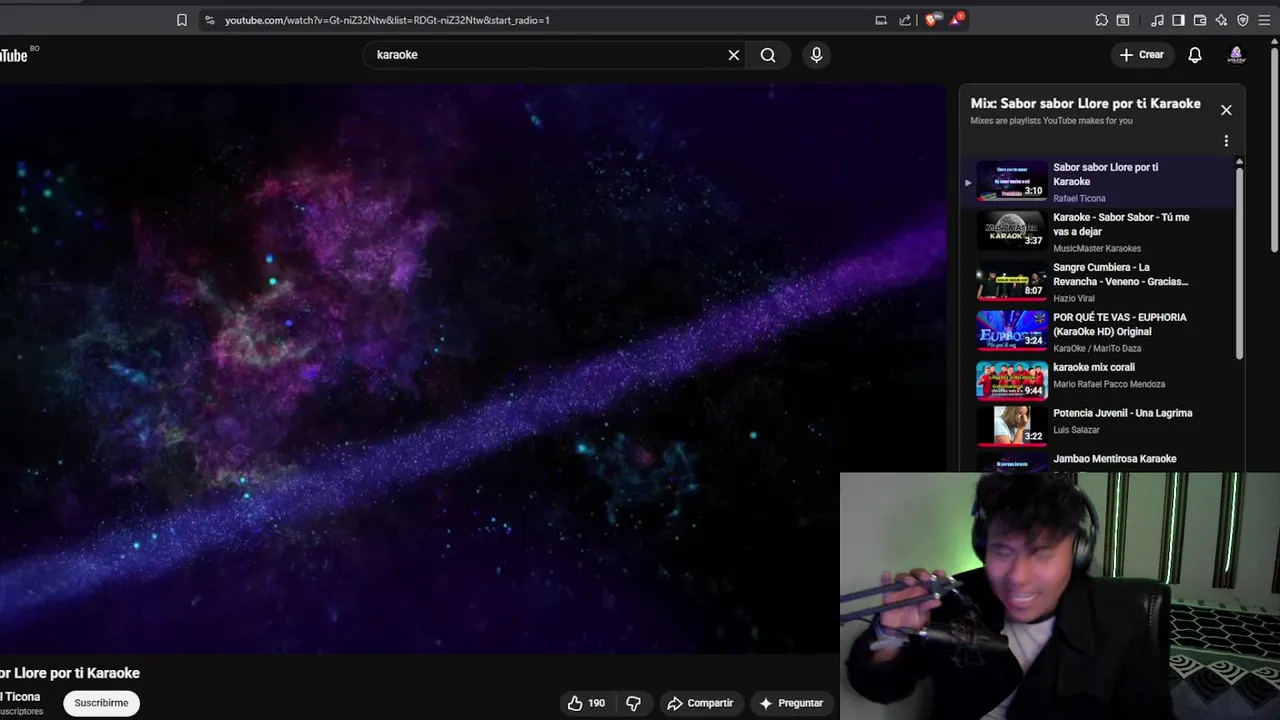Open the notifications bell
1280x720 pixels.
[x=1195, y=55]
